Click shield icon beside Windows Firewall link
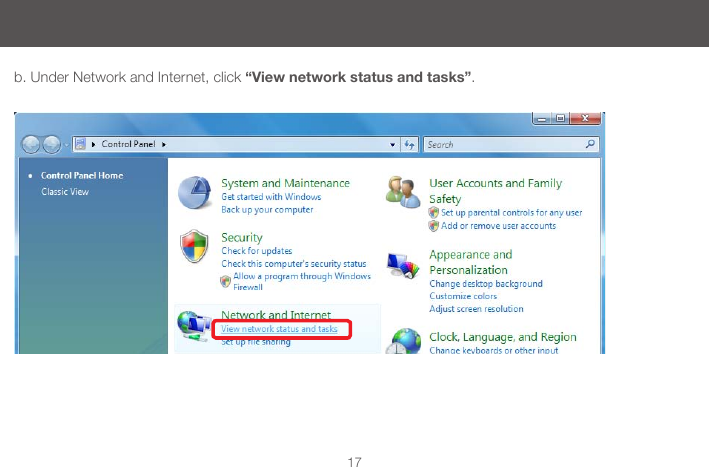The image size is (709, 467). [225, 282]
